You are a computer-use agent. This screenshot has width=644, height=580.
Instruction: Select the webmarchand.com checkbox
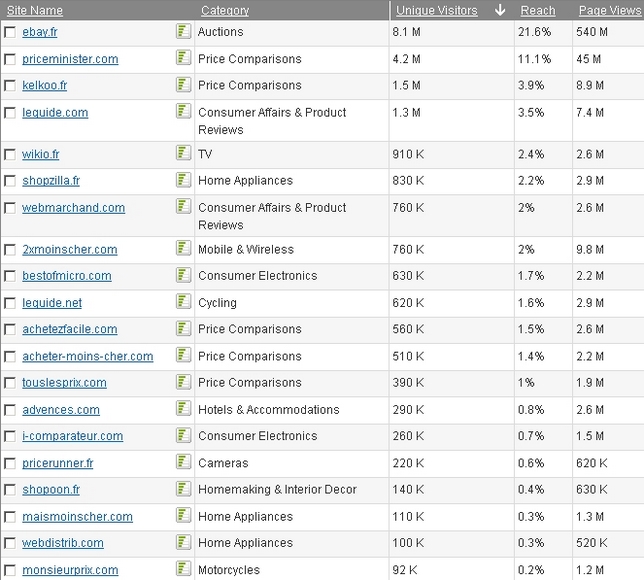(x=10, y=208)
